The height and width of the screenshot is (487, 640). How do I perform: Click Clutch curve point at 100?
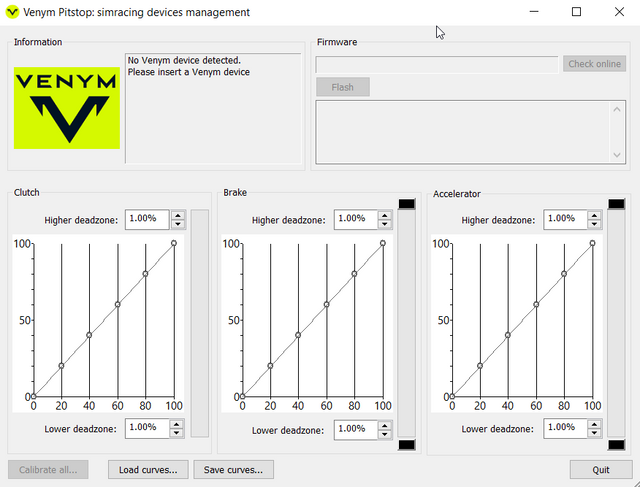coord(174,243)
